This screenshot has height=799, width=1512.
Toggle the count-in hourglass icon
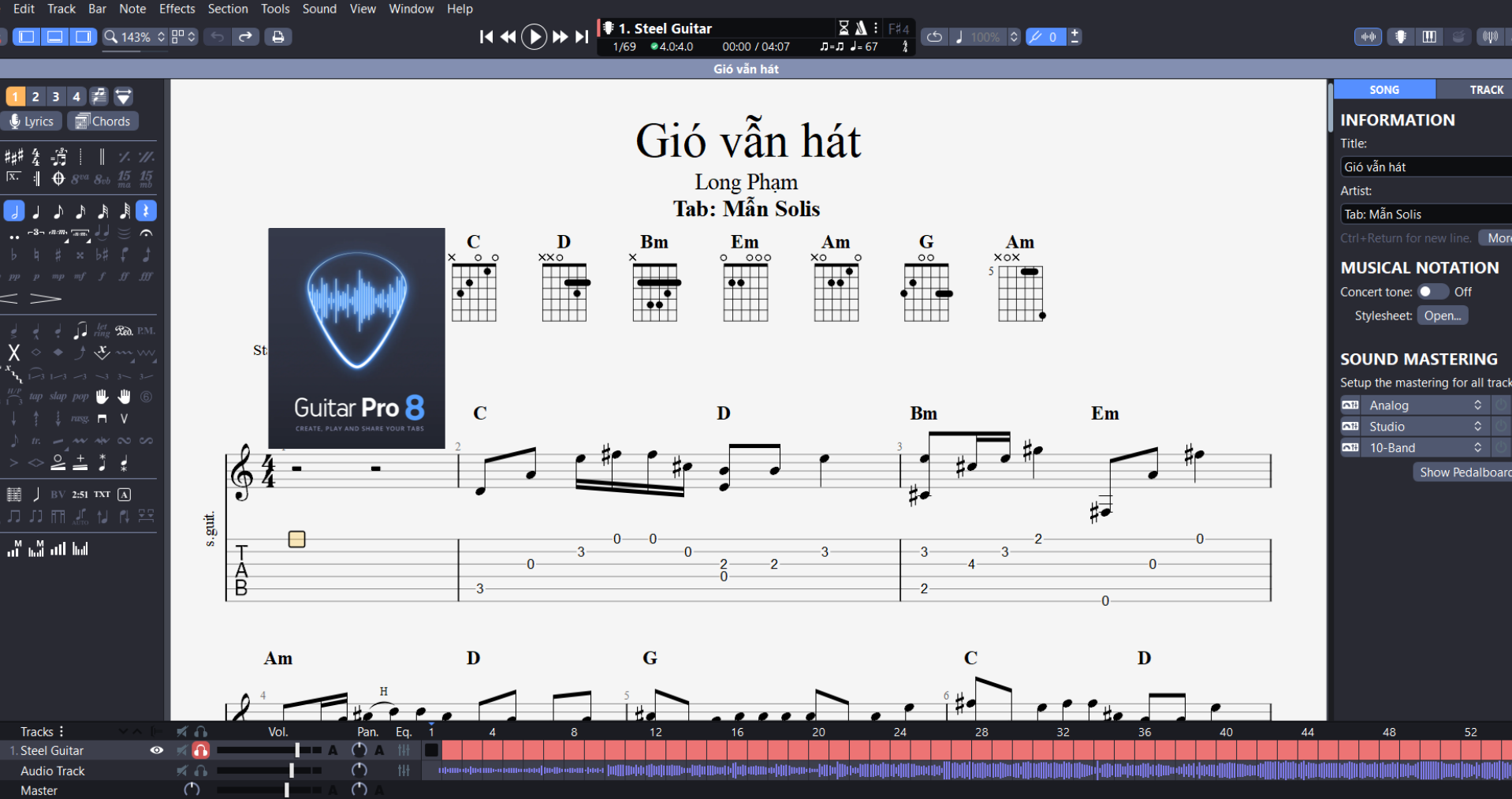pos(844,28)
